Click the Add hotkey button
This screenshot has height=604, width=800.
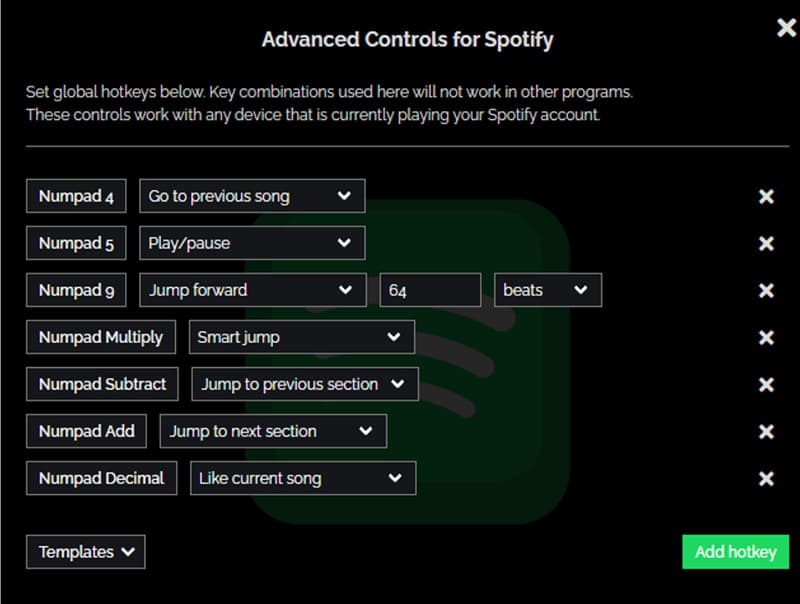click(x=735, y=551)
